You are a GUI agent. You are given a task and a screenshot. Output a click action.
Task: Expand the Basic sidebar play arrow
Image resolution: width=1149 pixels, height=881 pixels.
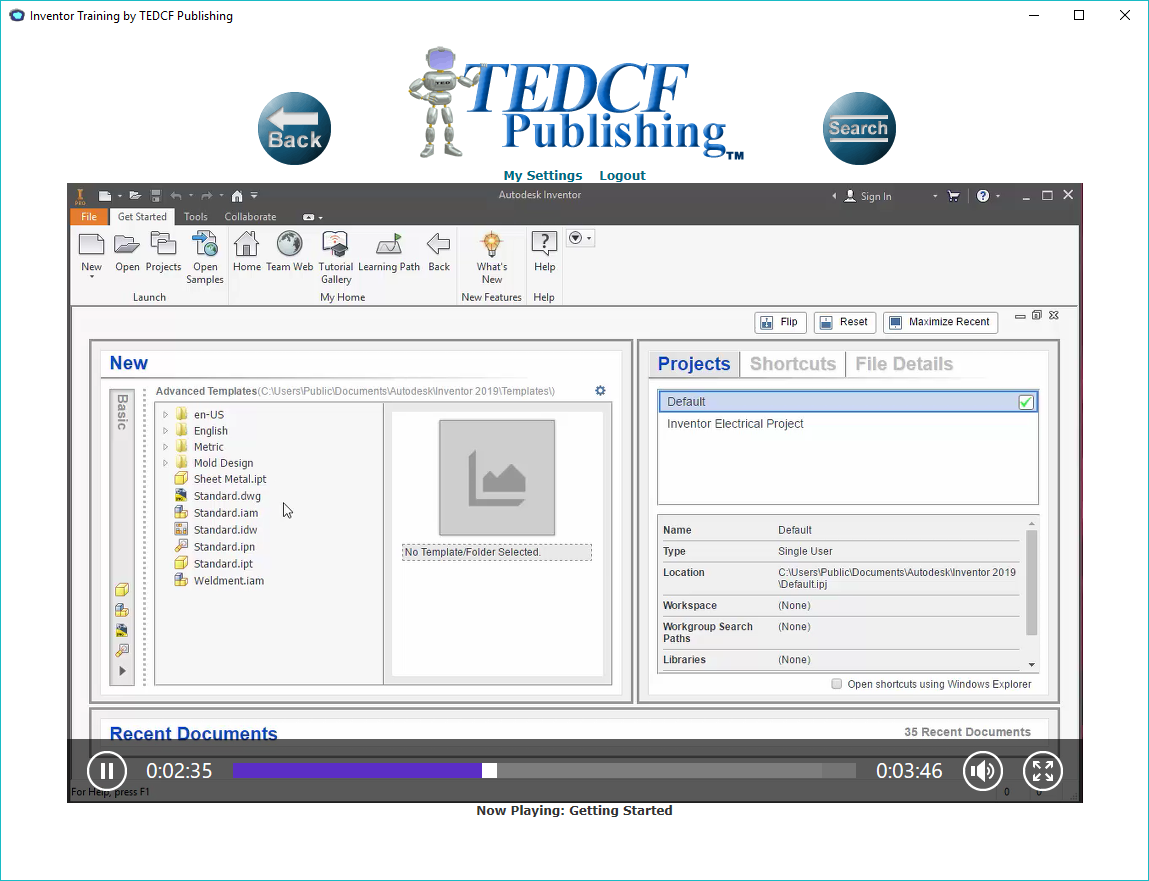click(122, 671)
